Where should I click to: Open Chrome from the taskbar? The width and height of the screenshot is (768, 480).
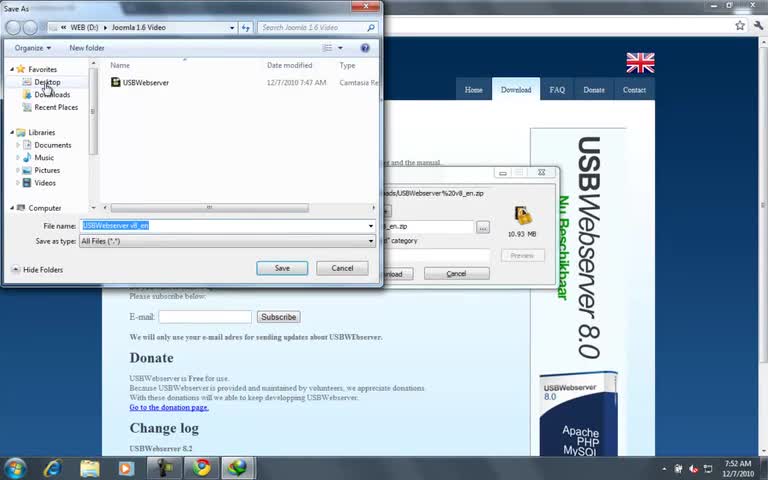coord(201,468)
